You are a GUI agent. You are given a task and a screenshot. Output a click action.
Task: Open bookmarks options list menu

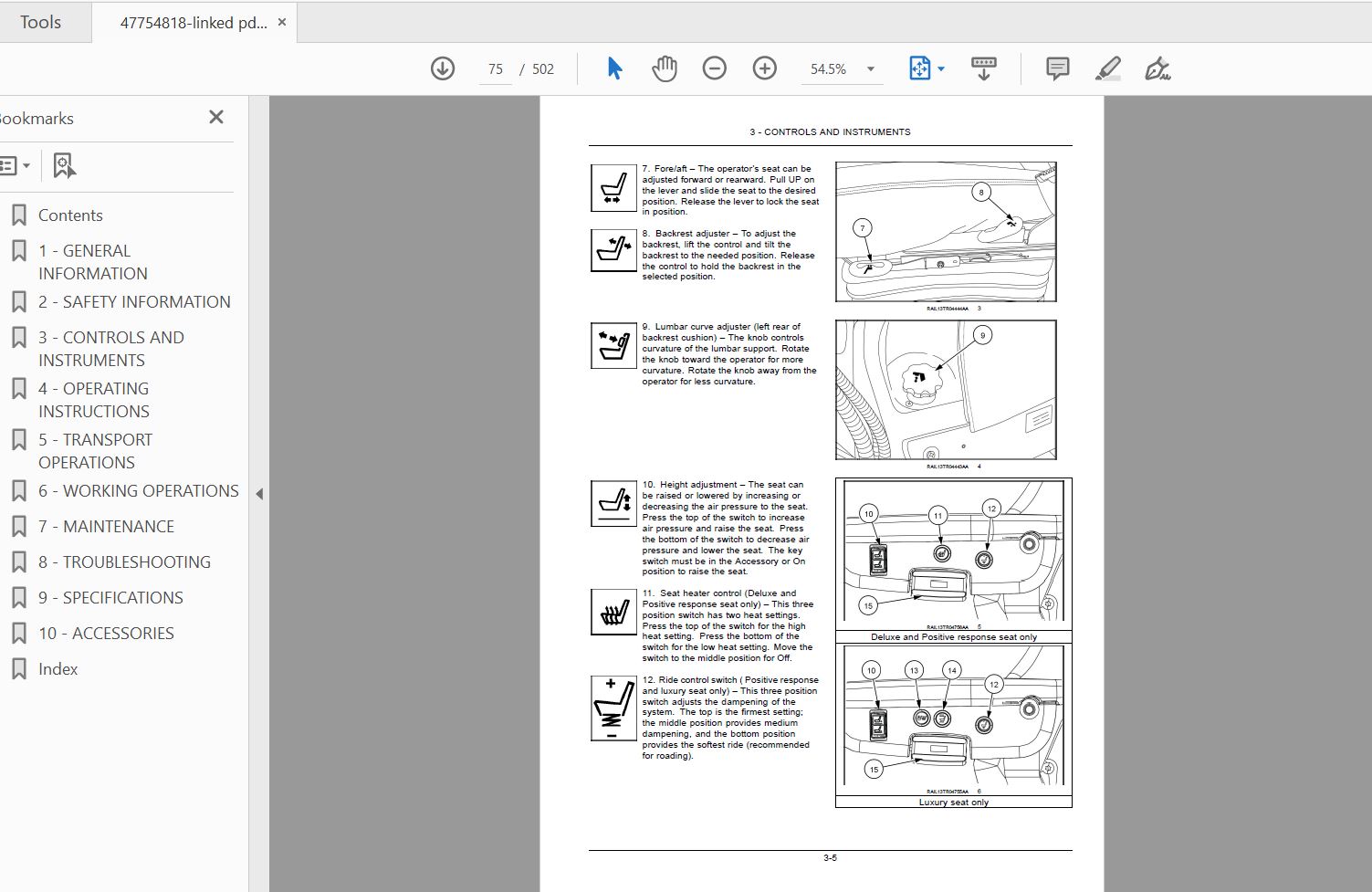pyautogui.click(x=15, y=166)
